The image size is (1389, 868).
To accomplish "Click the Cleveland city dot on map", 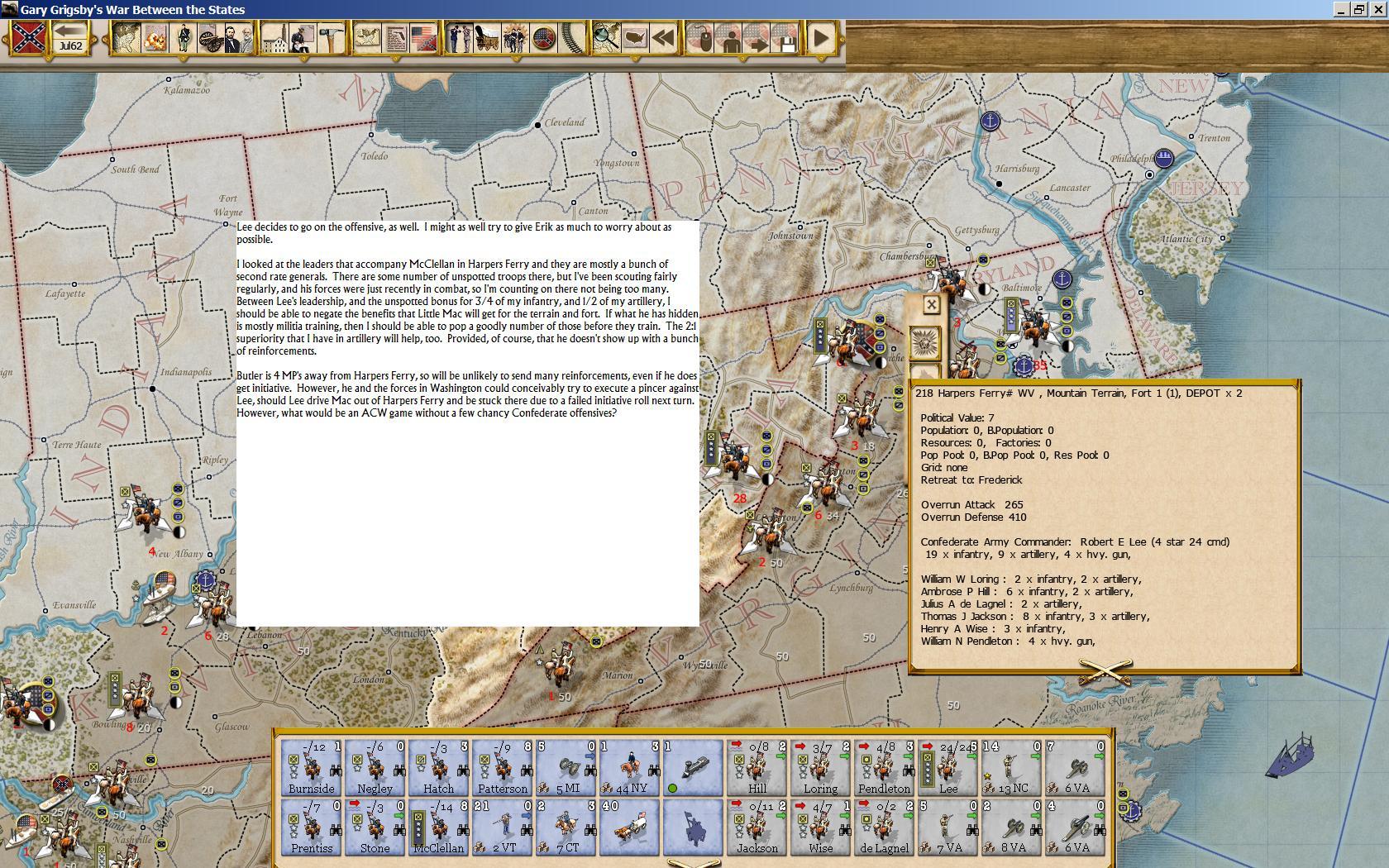I will [538, 125].
